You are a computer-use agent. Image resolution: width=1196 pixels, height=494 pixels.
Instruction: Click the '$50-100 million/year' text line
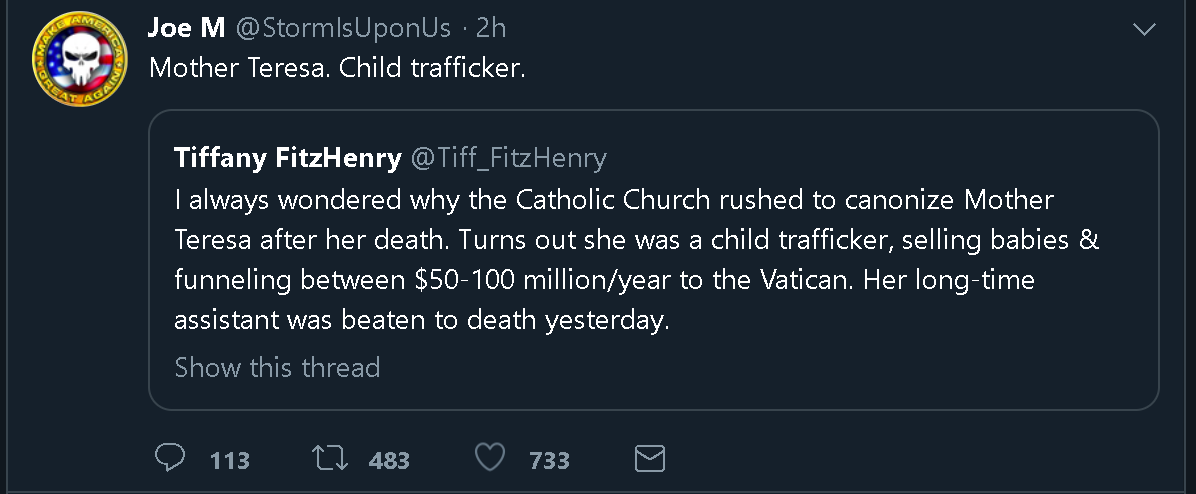(604, 281)
